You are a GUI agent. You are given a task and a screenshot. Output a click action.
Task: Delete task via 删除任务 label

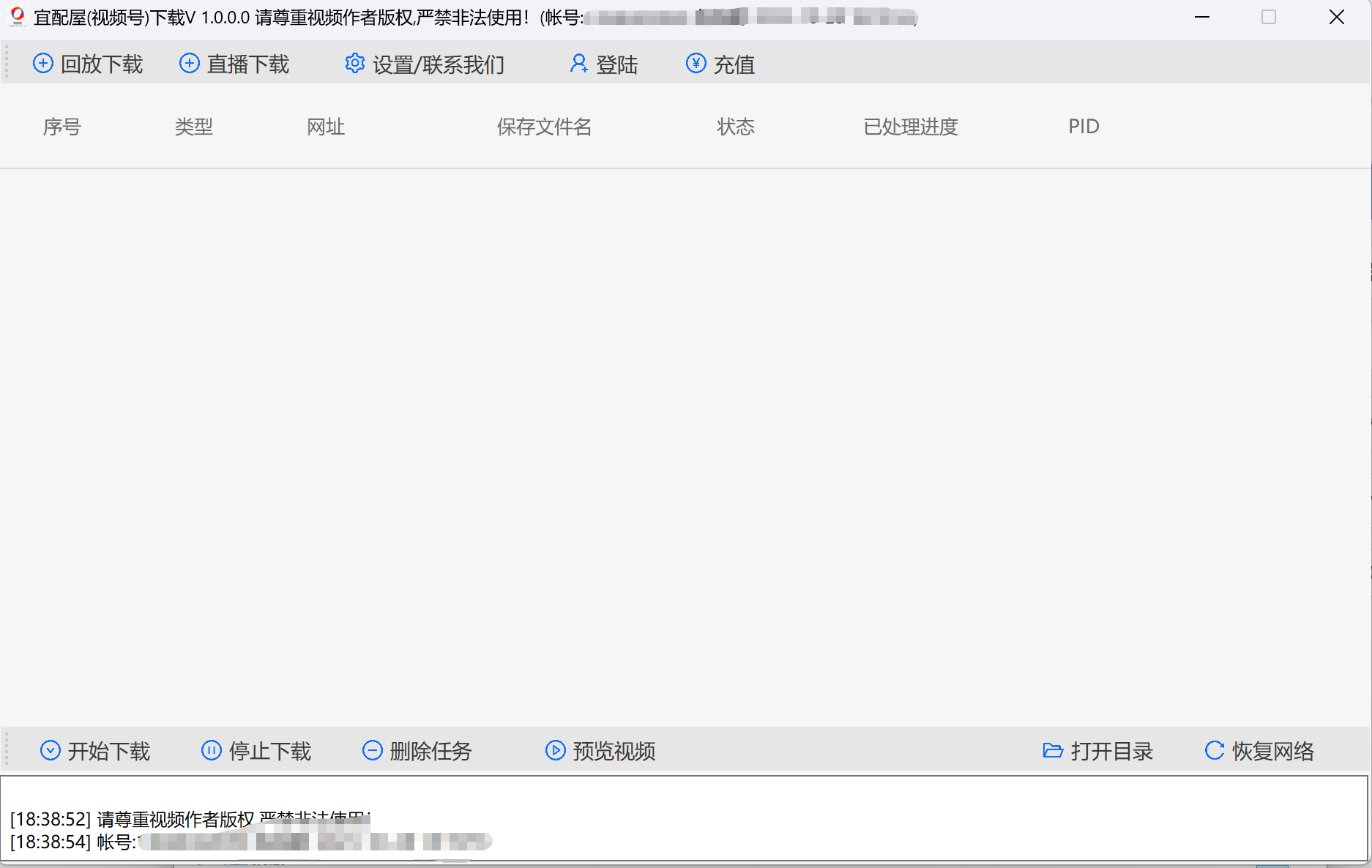tap(431, 751)
